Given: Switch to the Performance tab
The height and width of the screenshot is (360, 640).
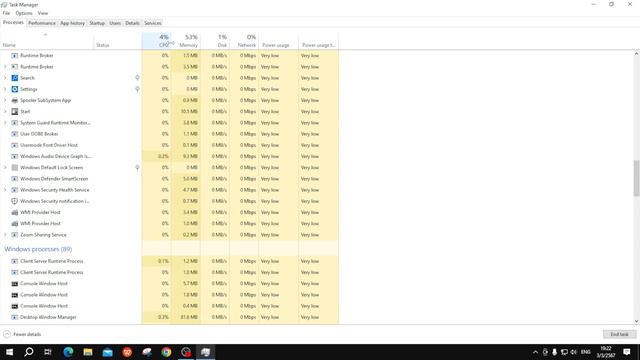Looking at the screenshot, I should pos(42,23).
